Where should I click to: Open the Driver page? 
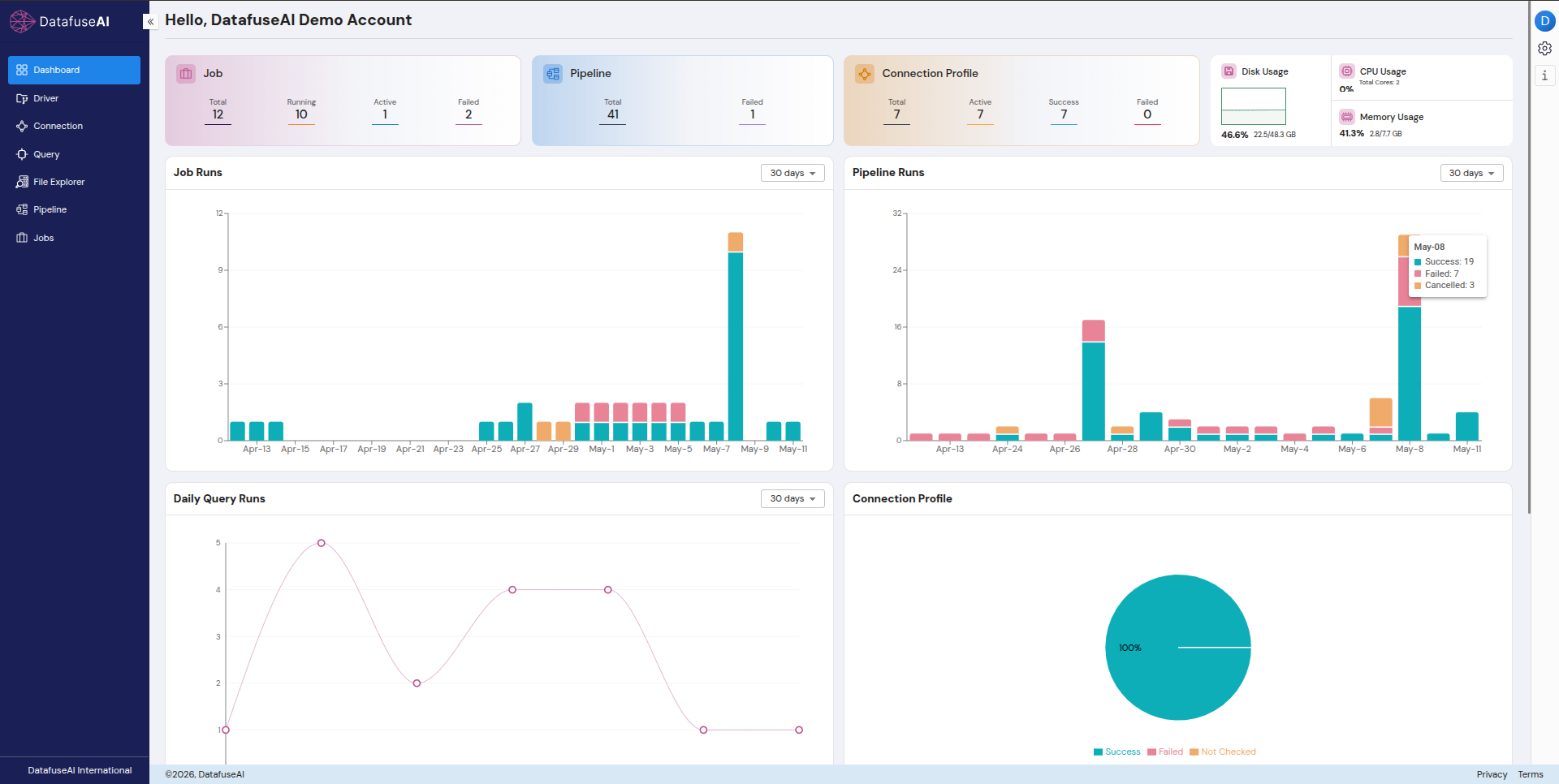74,98
